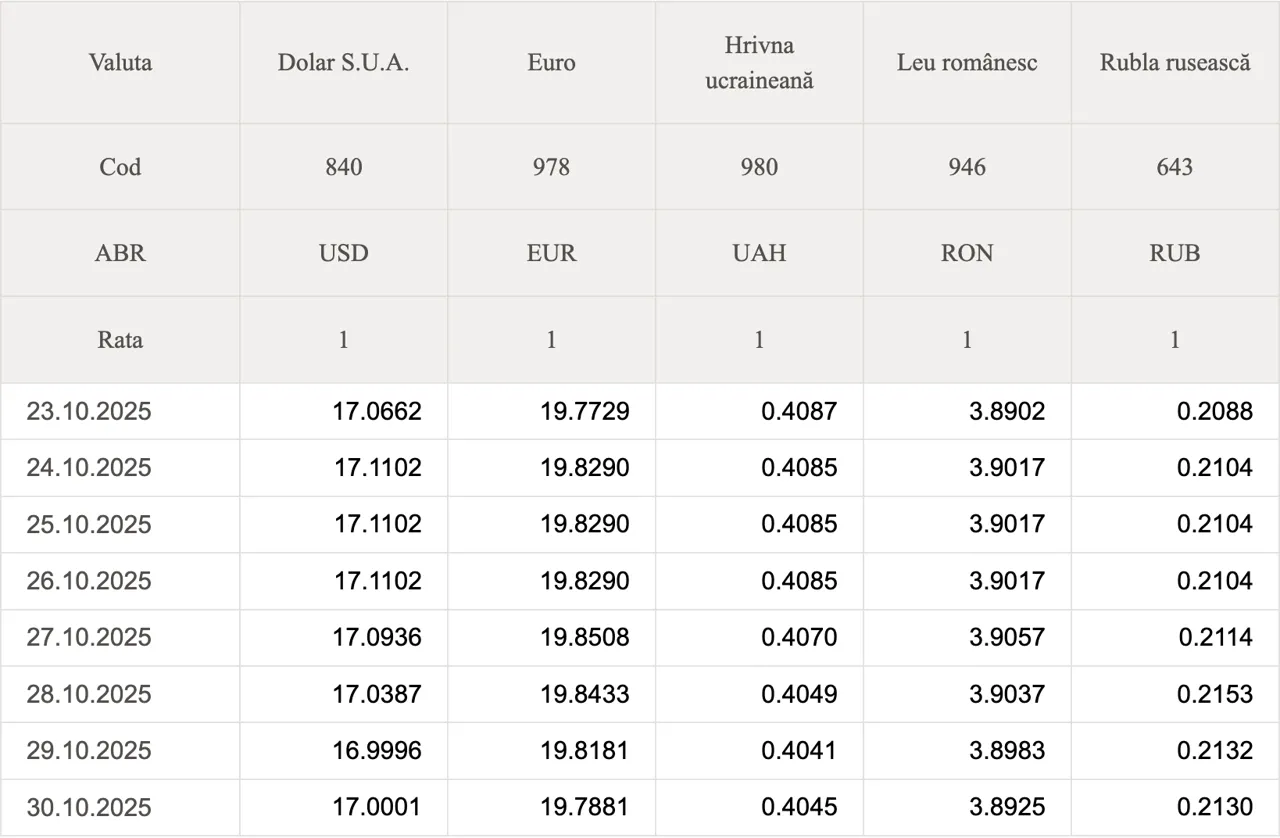Viewport: 1280px width, 838px height.
Task: Click the Rata row label cell
Action: (x=120, y=340)
